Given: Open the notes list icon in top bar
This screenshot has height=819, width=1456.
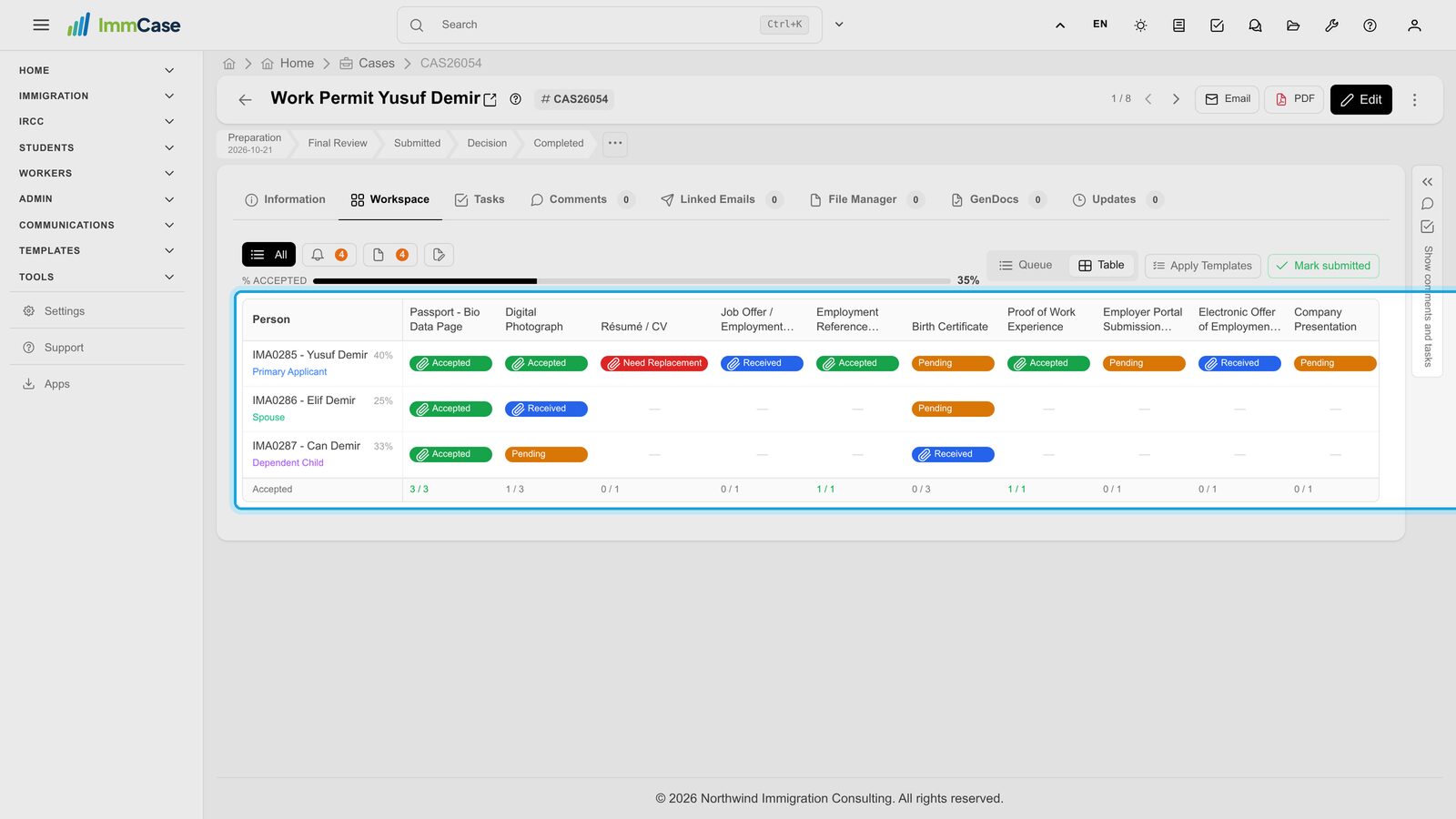Looking at the screenshot, I should [x=1178, y=25].
